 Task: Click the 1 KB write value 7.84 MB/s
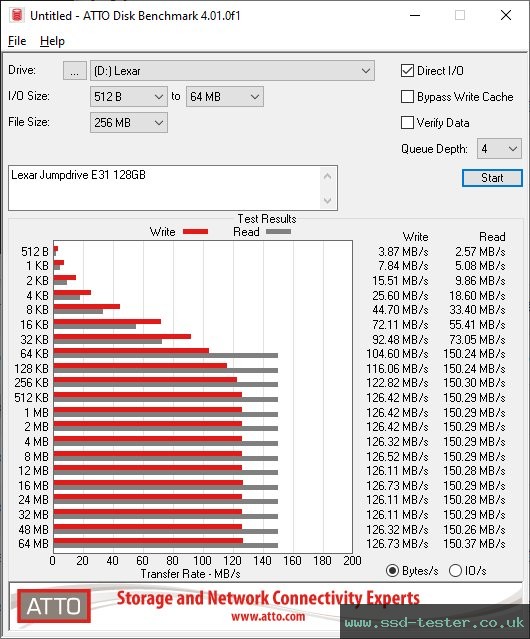[403, 266]
